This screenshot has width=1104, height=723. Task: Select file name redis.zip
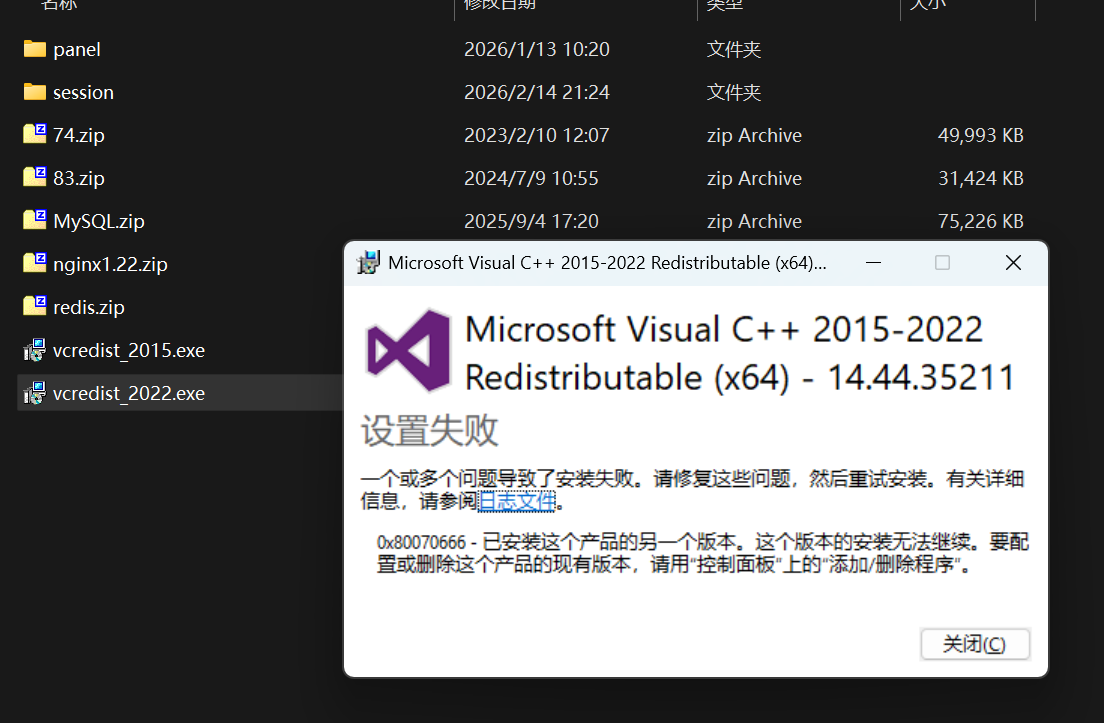[x=89, y=307]
